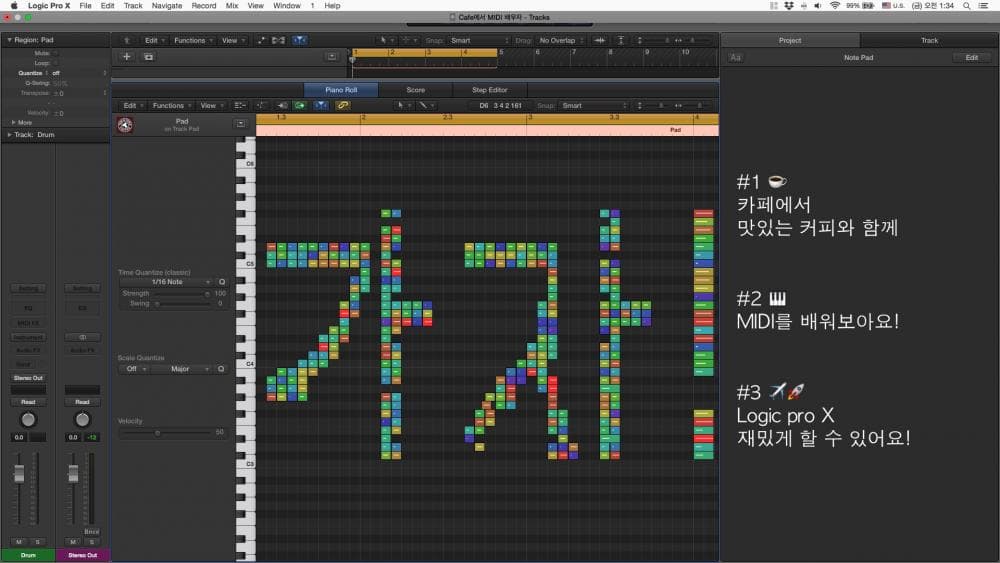Click the automation icon in the Piano Roll toolbar
This screenshot has height=563, width=1000.
pyautogui.click(x=261, y=105)
